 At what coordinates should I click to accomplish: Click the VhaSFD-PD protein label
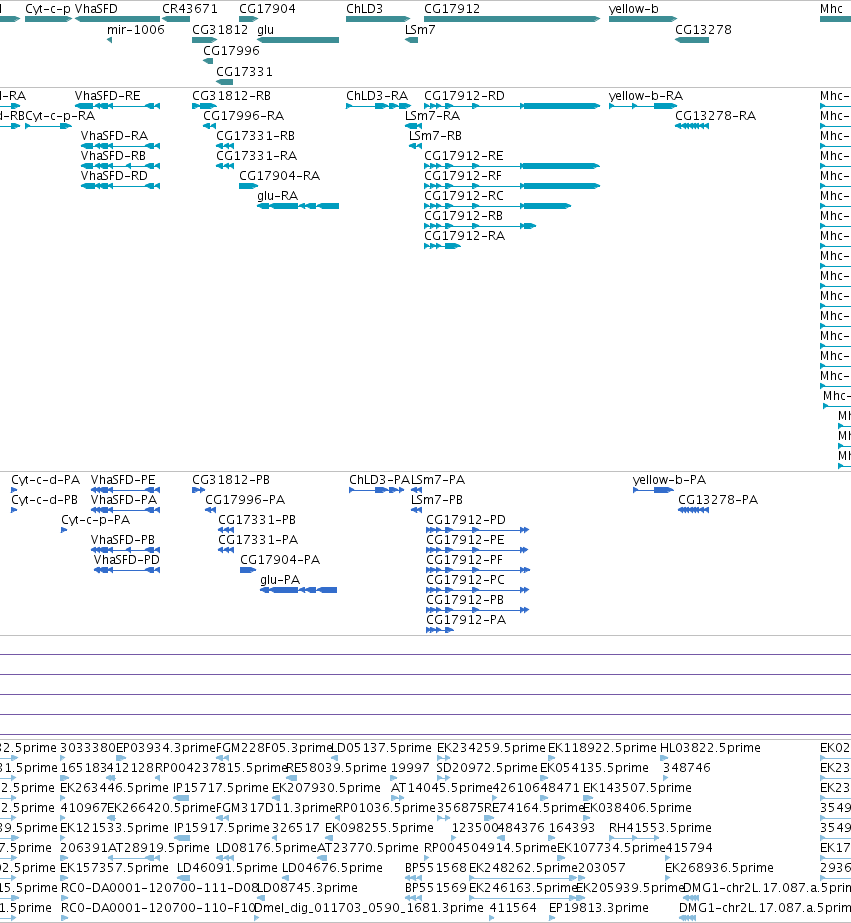tap(127, 560)
